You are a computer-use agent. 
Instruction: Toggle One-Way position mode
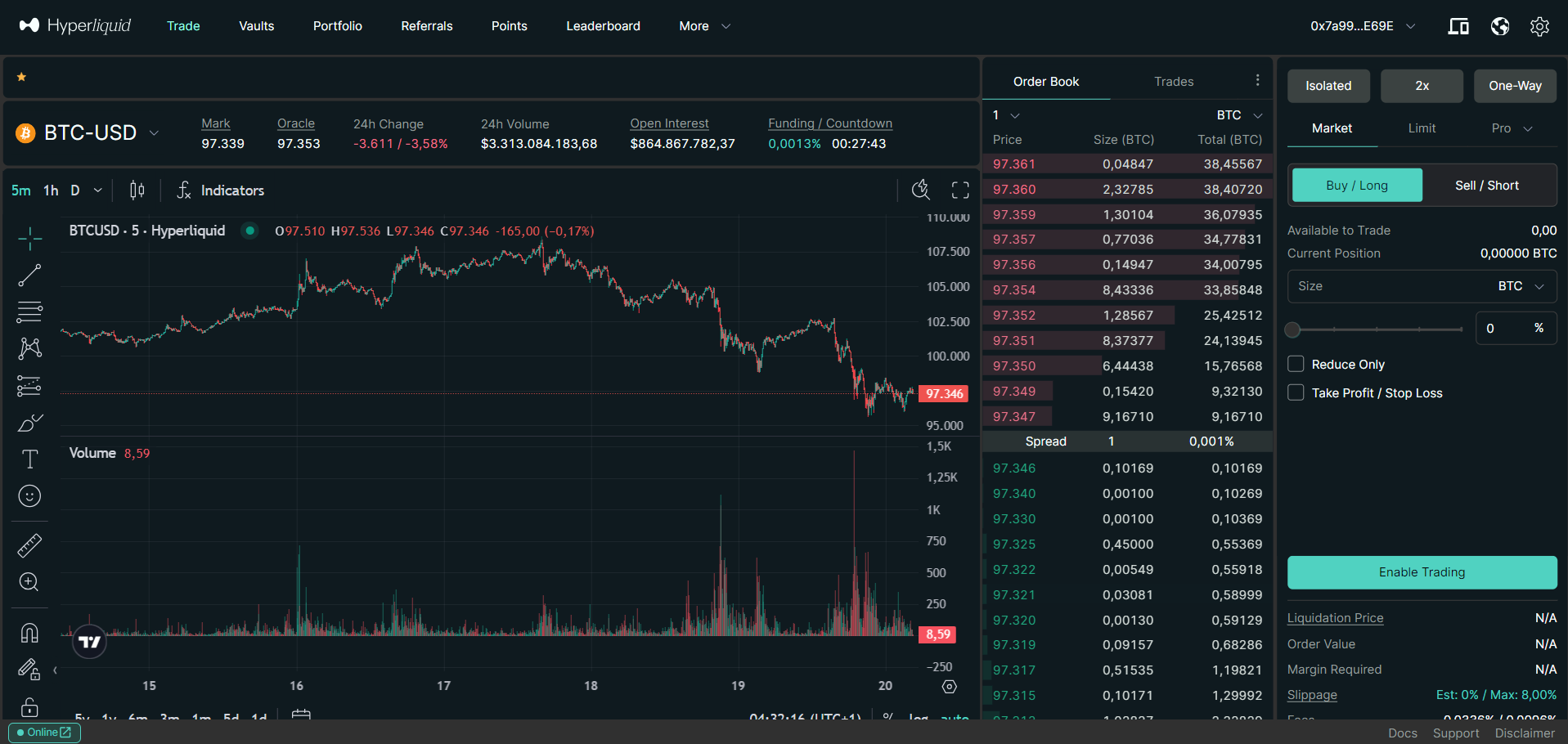(x=1515, y=86)
